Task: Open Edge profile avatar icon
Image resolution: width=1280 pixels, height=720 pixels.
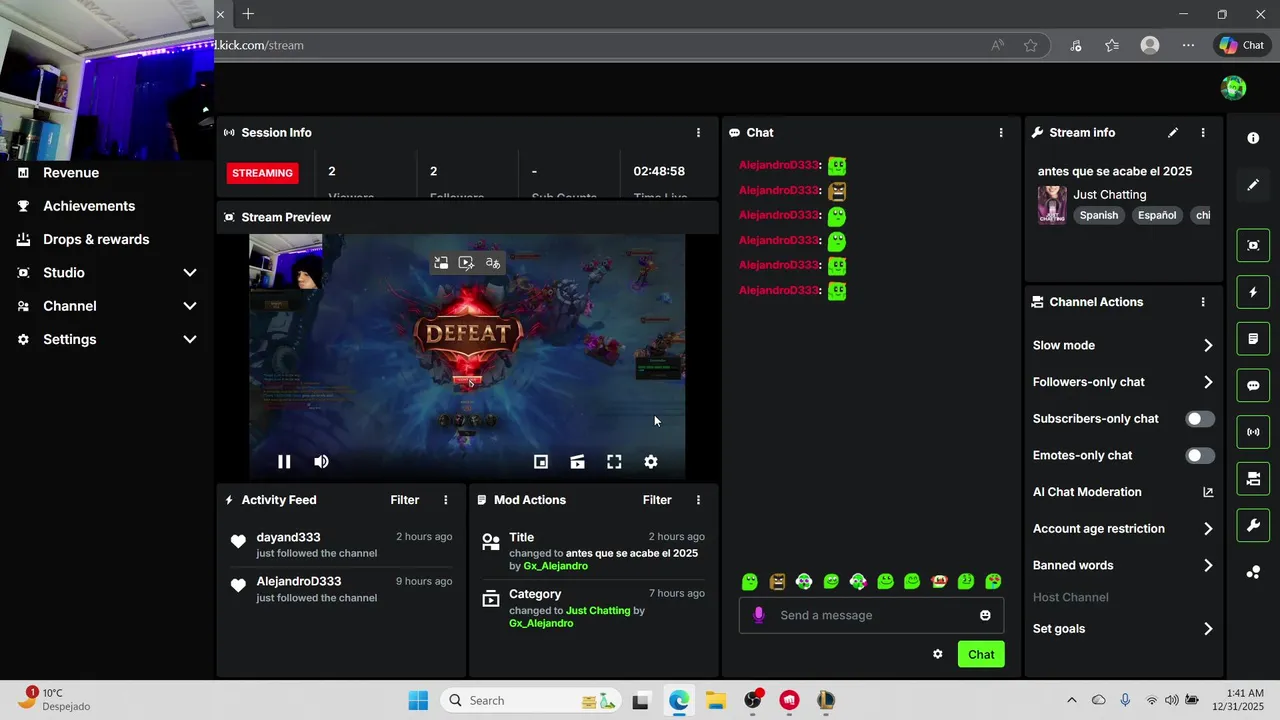Action: (x=1150, y=45)
